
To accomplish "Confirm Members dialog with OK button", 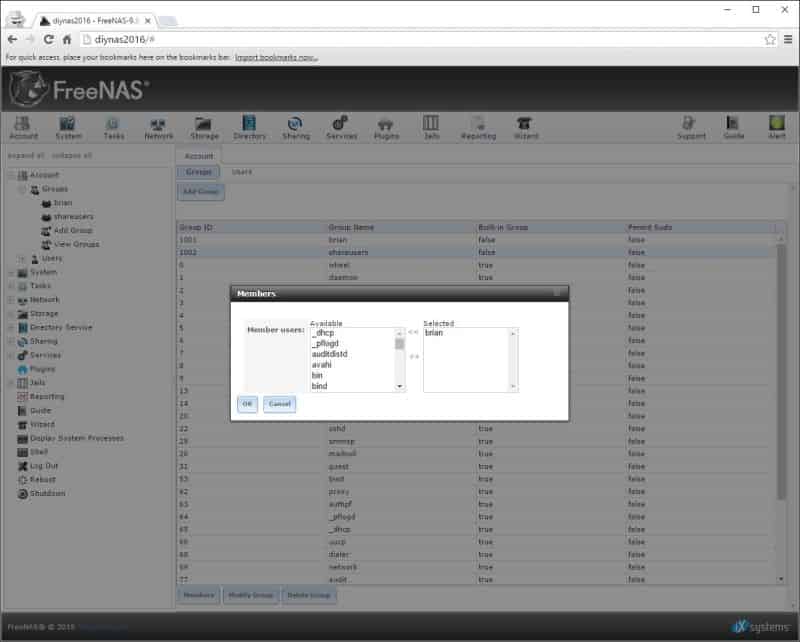I will (247, 404).
